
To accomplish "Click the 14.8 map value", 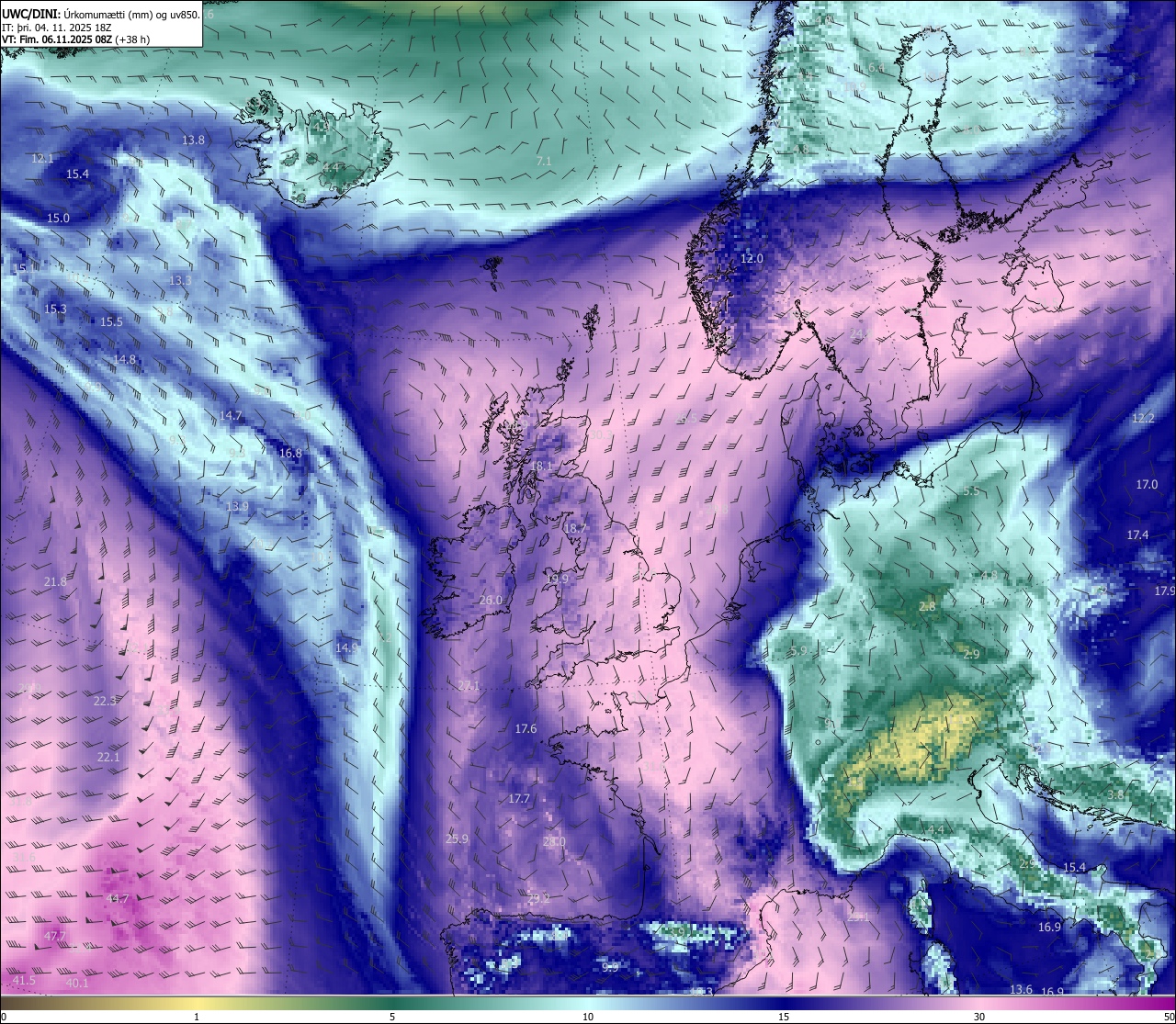I will [x=125, y=359].
